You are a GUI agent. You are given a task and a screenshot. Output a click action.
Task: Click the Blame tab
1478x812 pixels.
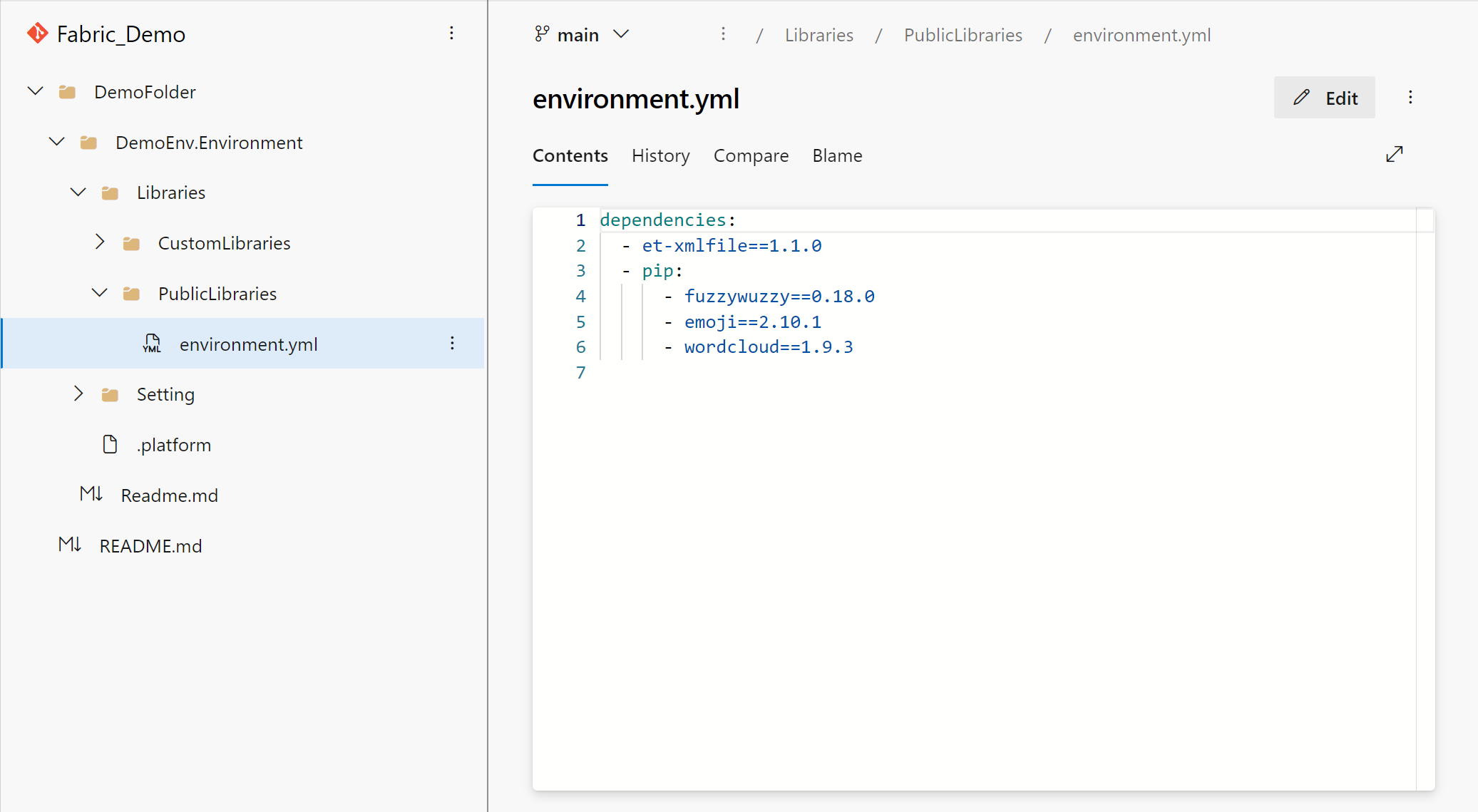tap(836, 155)
